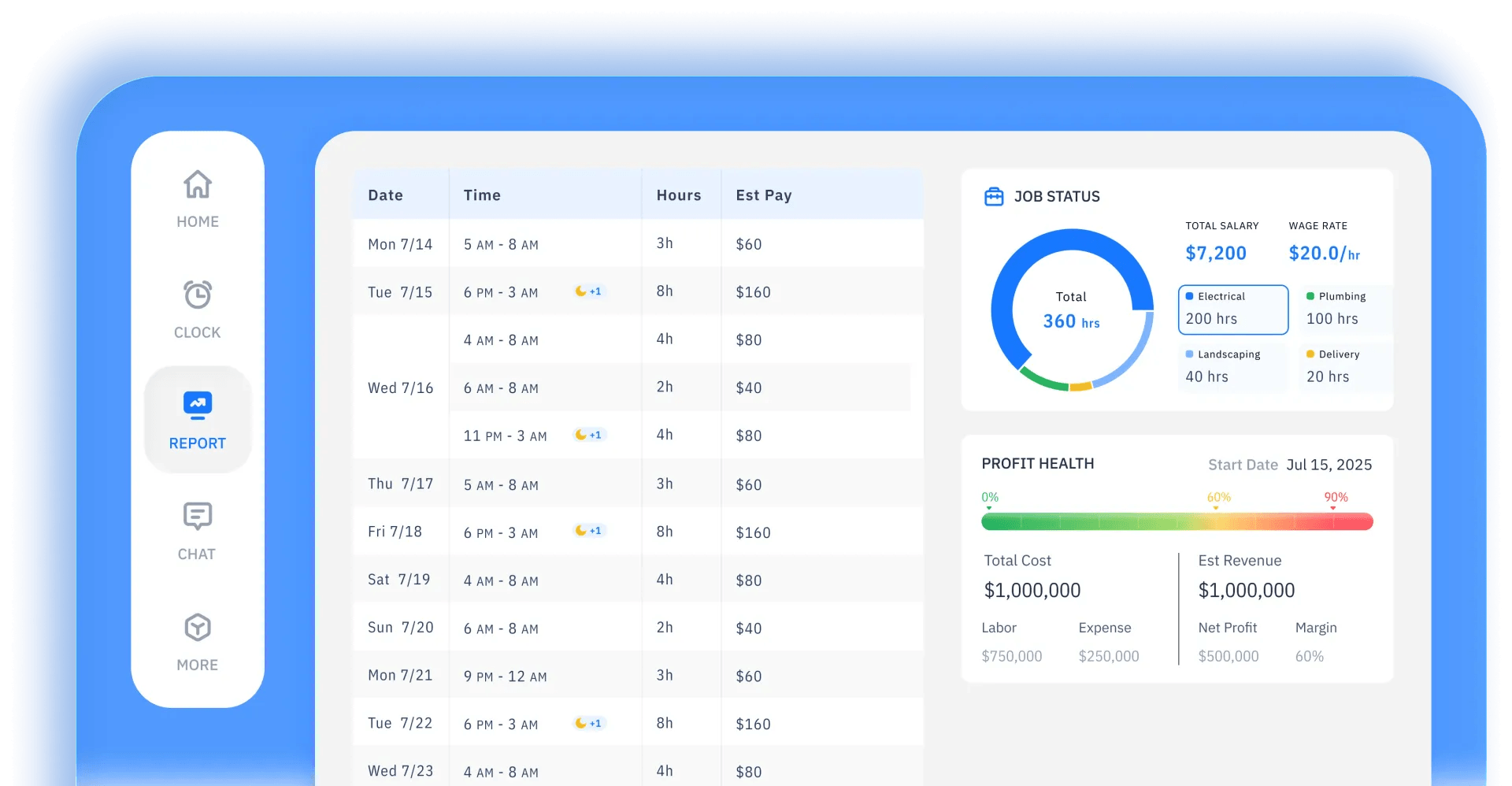
Task: Click the PROFIT HEALTH heading
Action: (1038, 464)
